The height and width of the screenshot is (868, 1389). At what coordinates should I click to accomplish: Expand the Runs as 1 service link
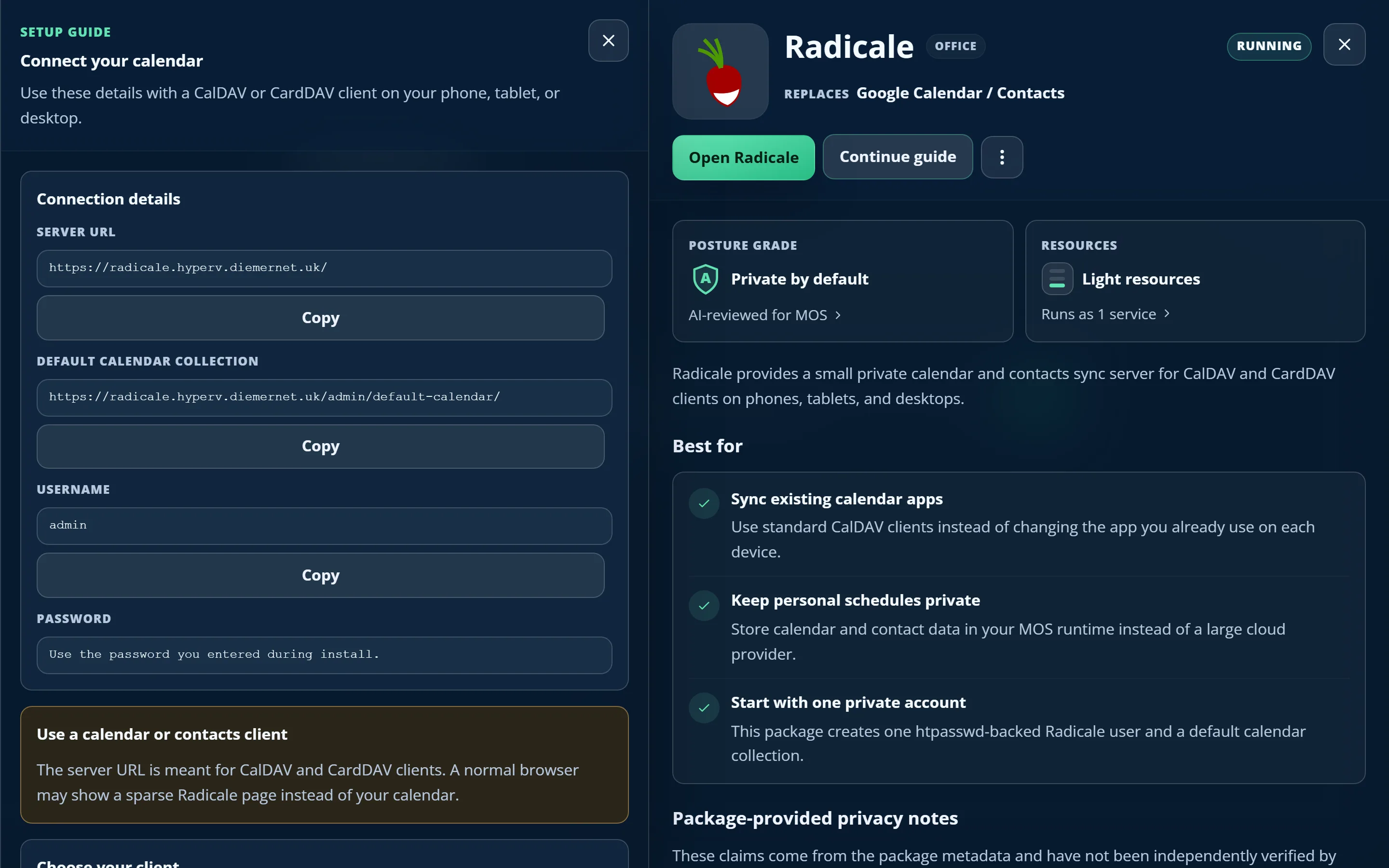pos(1105,314)
